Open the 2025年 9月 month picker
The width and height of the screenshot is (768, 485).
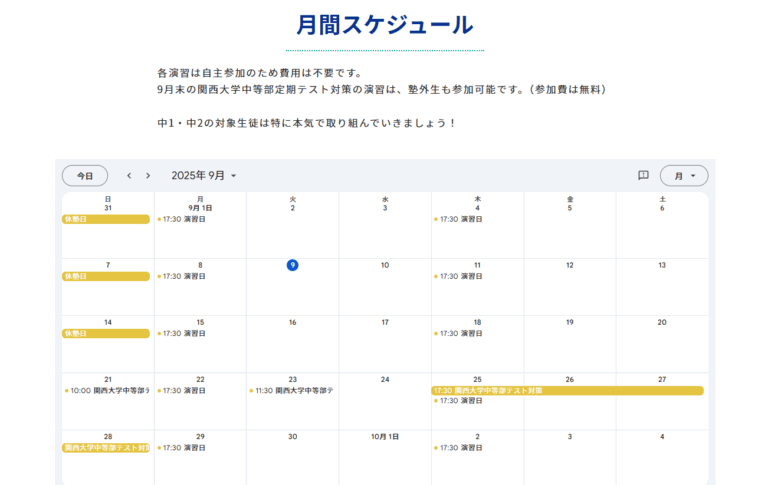[204, 175]
